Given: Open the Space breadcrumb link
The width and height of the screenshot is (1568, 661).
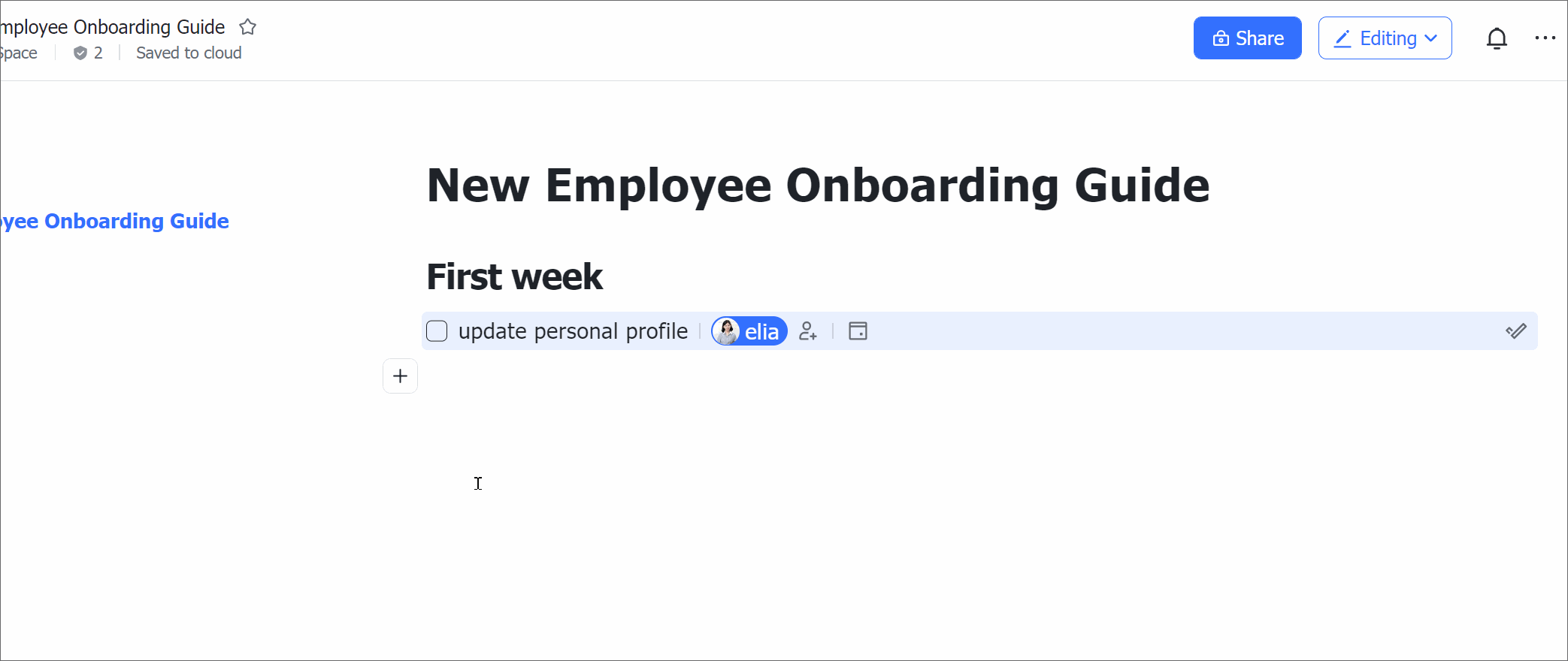Looking at the screenshot, I should coord(19,53).
